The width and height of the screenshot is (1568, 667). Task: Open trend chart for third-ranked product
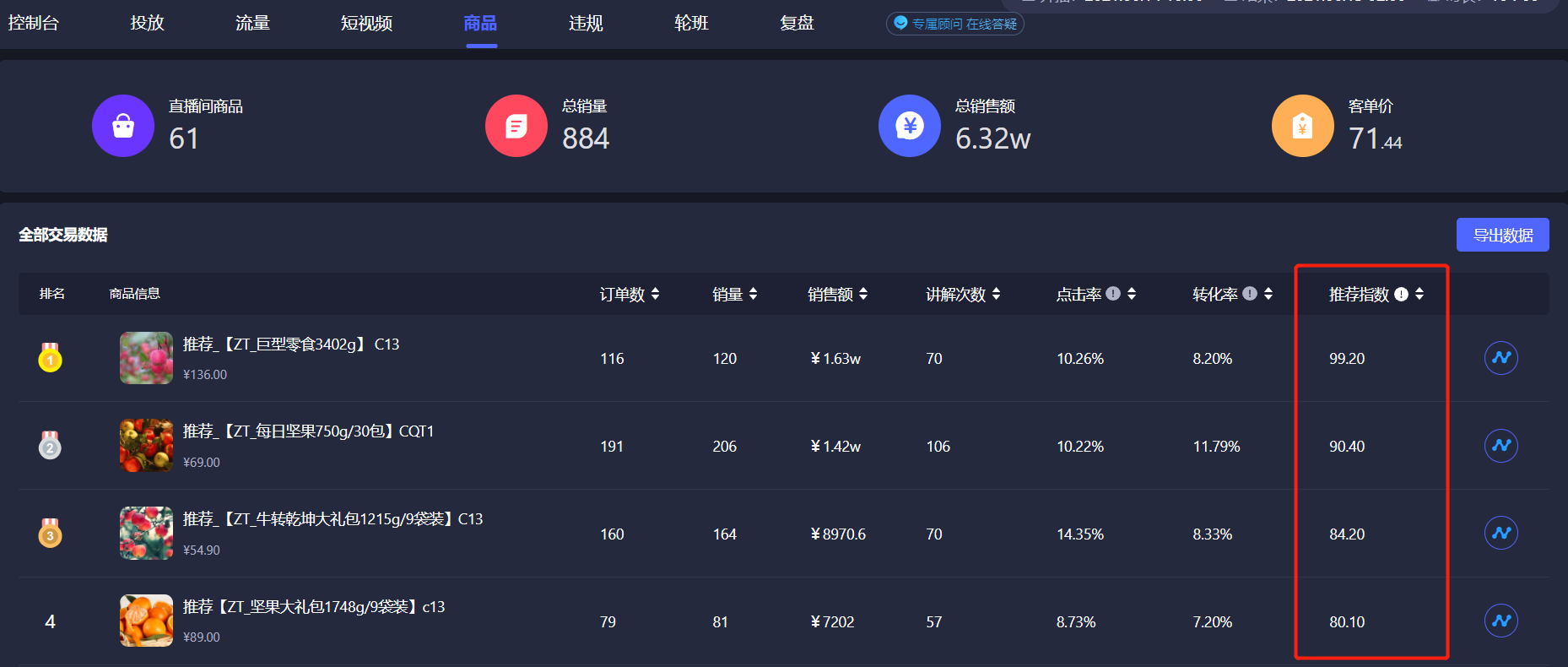[x=1500, y=533]
